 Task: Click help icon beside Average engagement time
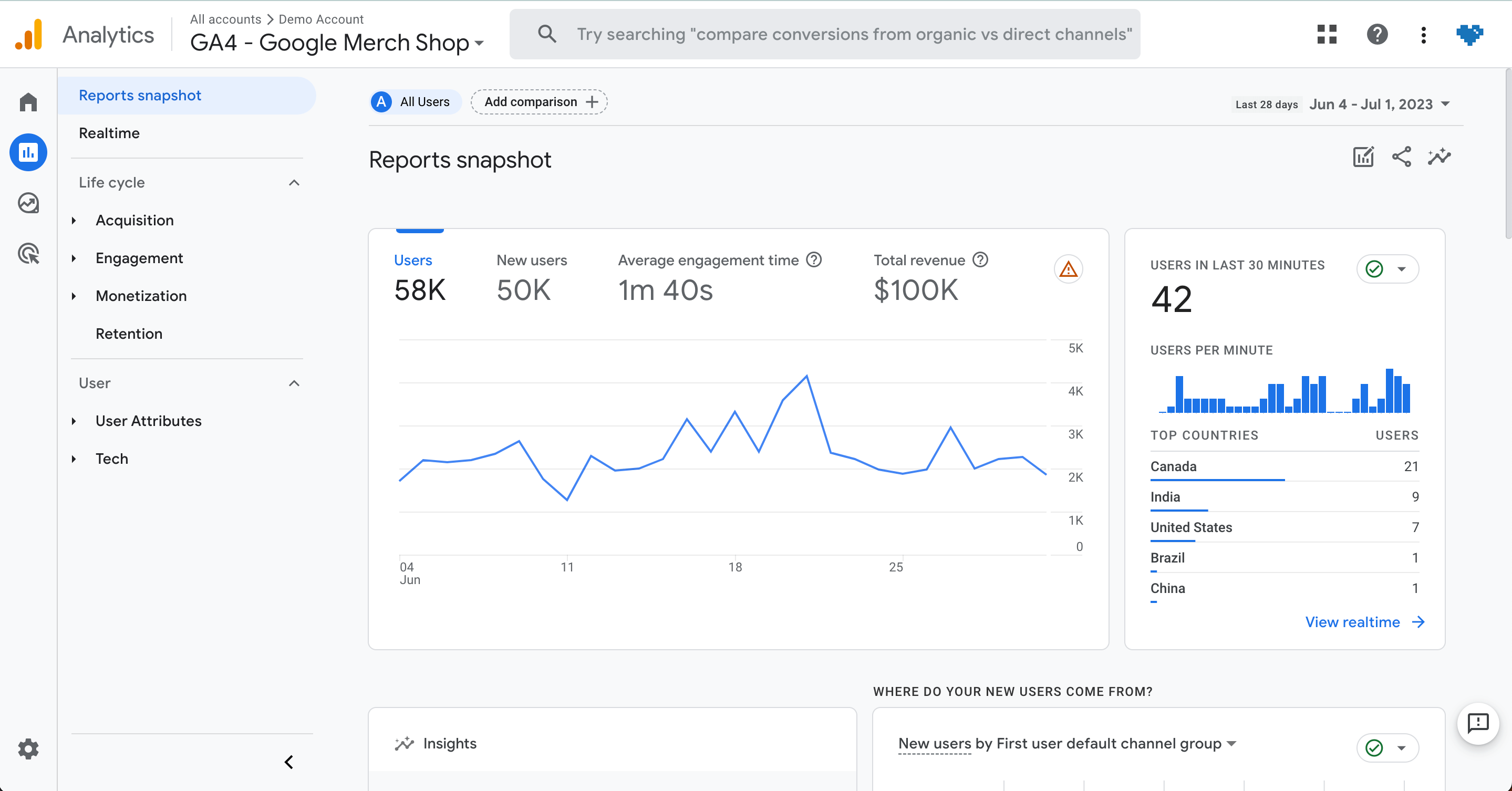813,259
